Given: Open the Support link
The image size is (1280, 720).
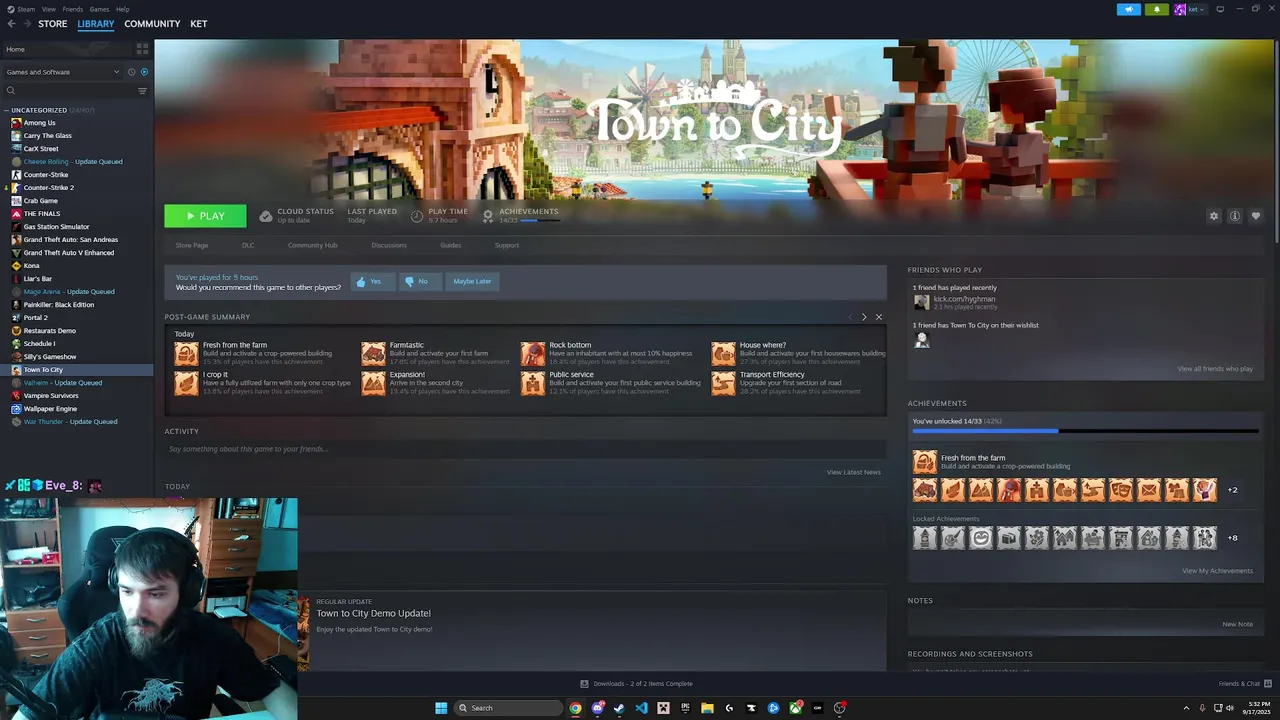Looking at the screenshot, I should click(x=507, y=245).
